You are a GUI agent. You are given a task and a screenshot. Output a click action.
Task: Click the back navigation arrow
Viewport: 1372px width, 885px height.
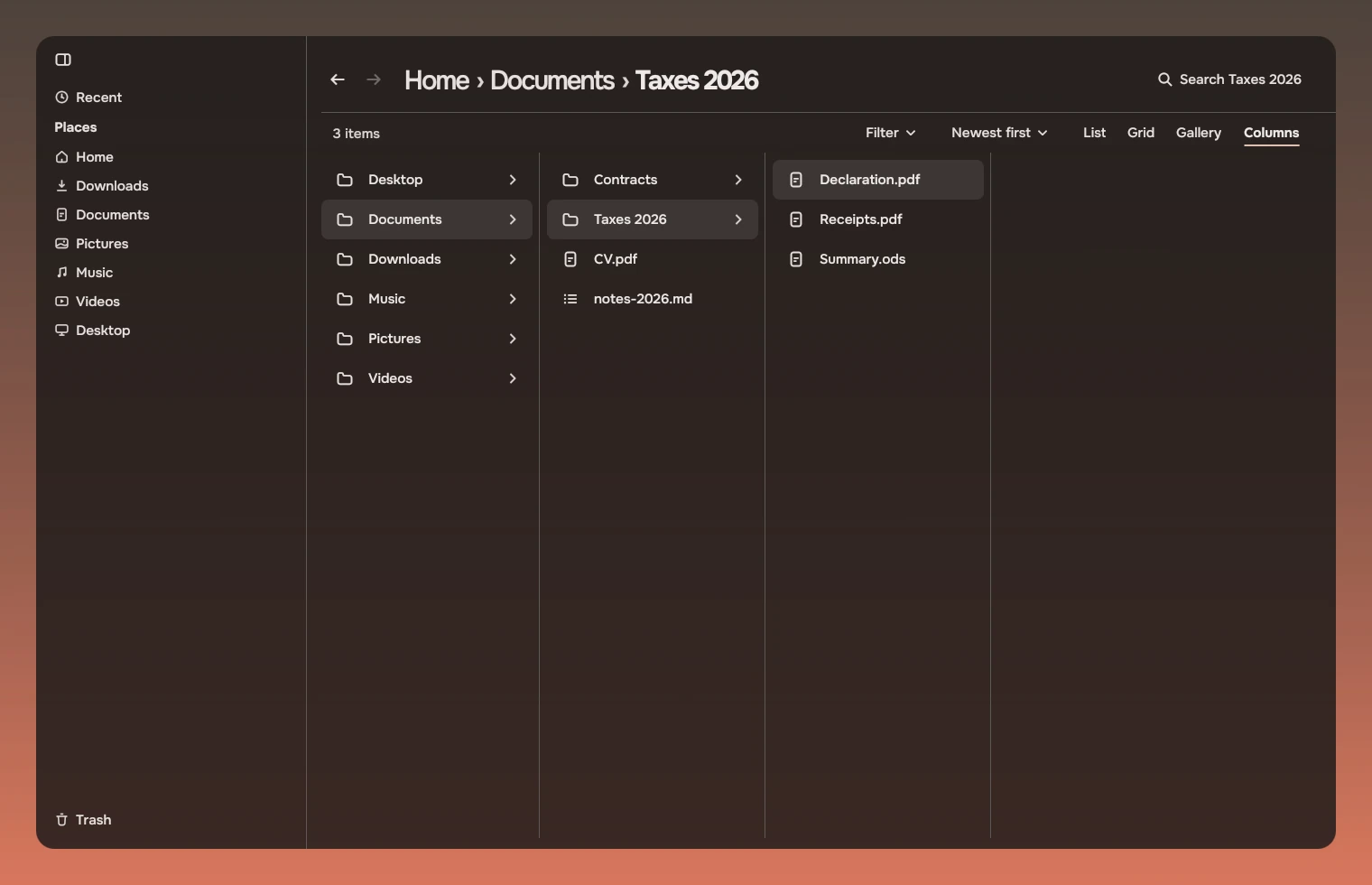click(338, 79)
